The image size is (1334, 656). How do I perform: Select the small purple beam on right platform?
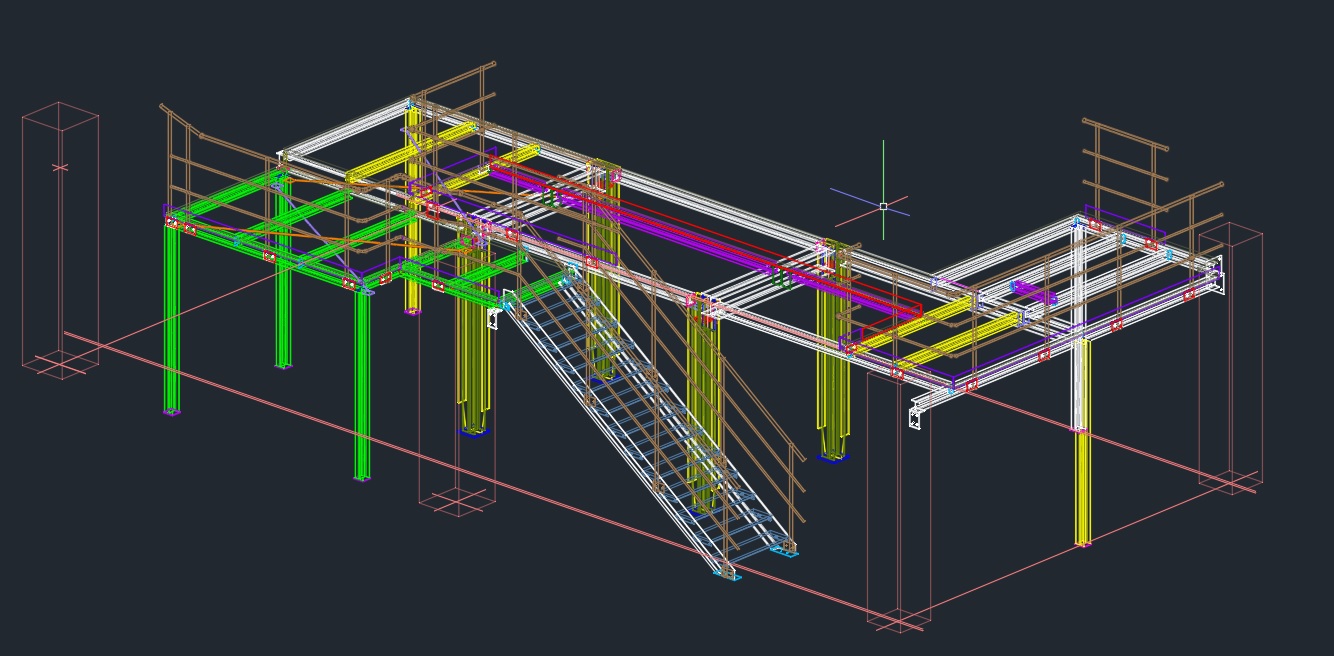1034,293
